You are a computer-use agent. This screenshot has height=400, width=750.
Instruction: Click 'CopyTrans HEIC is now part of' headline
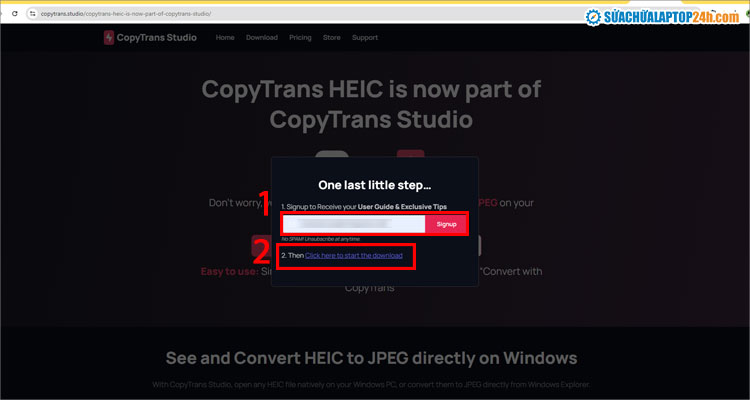pyautogui.click(x=371, y=89)
